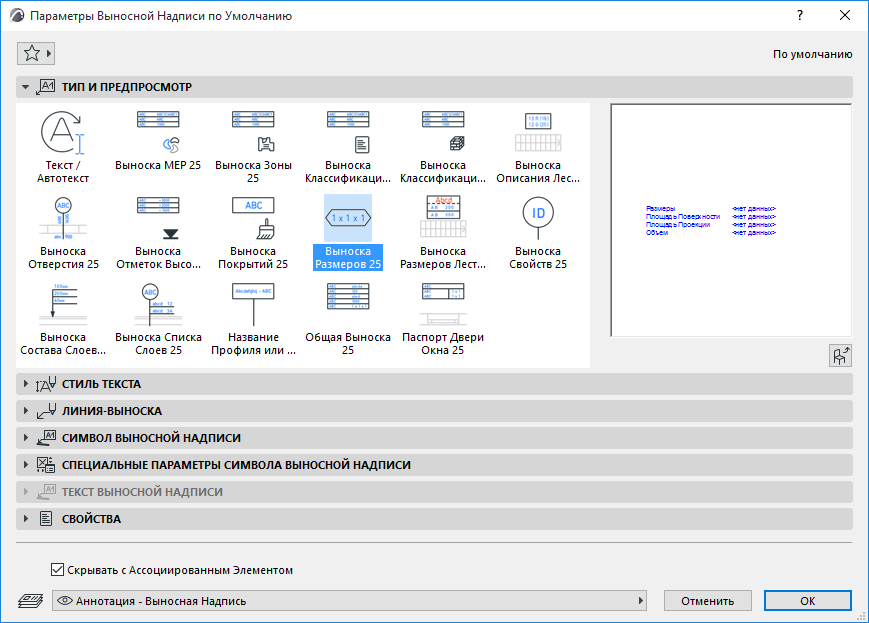Pick the Выноска Зоны 25 label
The image size is (869, 623).
(x=253, y=147)
